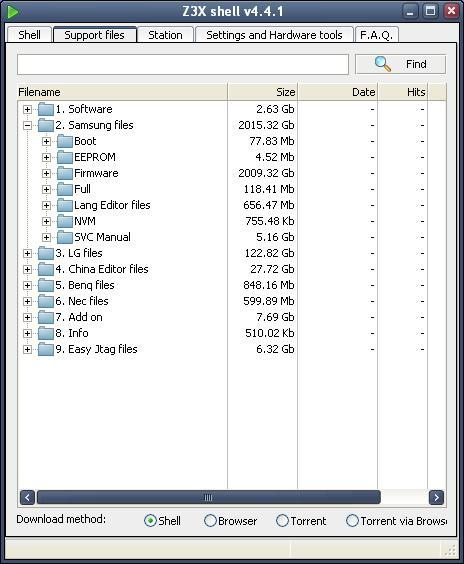Image resolution: width=464 pixels, height=564 pixels.
Task: Click the 3. LG files folder icon
Action: click(x=46, y=253)
